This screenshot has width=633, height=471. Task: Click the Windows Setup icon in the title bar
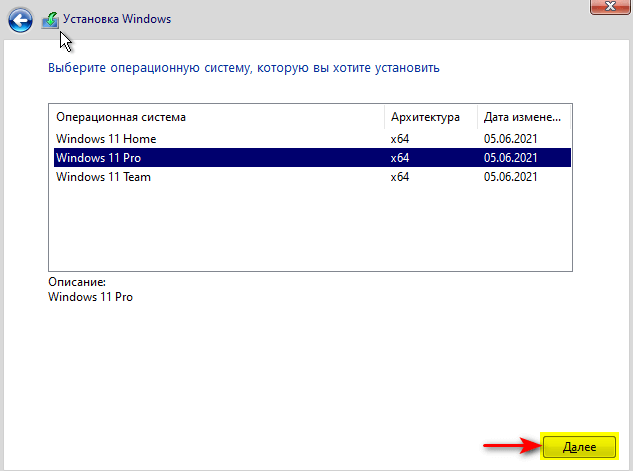[x=50, y=20]
